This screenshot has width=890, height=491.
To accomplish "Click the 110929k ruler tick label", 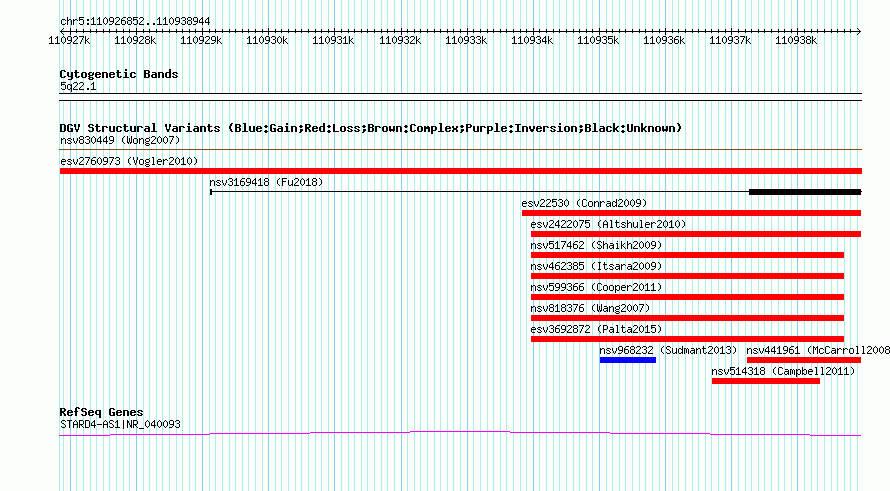I will (201, 40).
